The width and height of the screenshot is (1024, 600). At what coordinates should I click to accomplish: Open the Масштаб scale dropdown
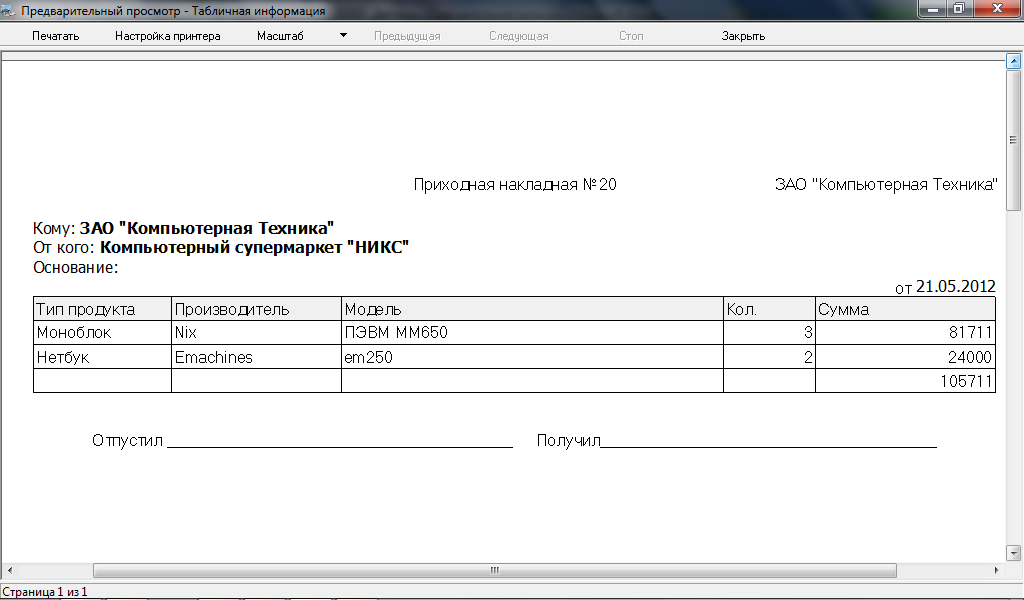coord(280,36)
